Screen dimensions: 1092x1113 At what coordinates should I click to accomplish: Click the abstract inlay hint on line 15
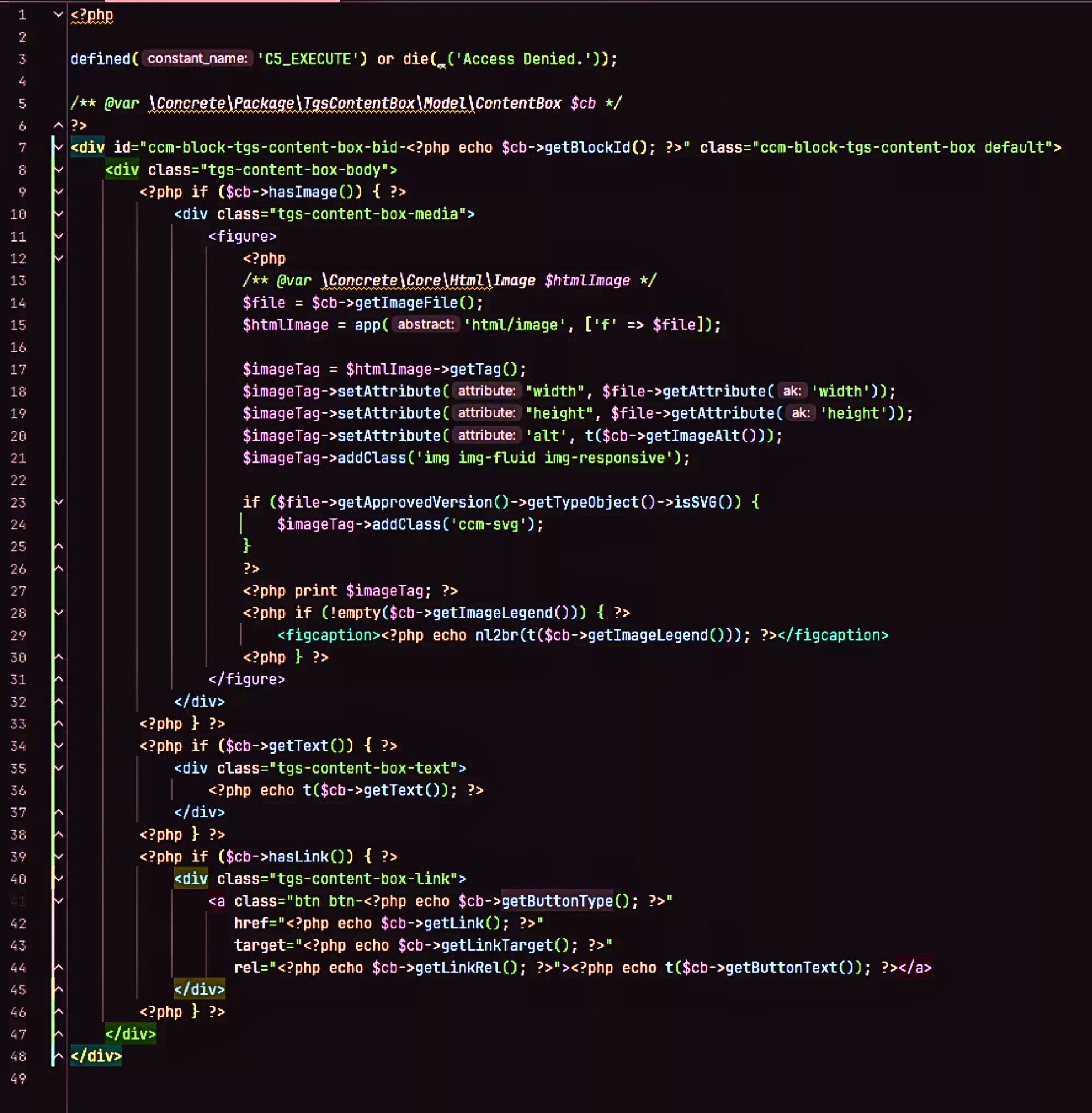coord(425,324)
